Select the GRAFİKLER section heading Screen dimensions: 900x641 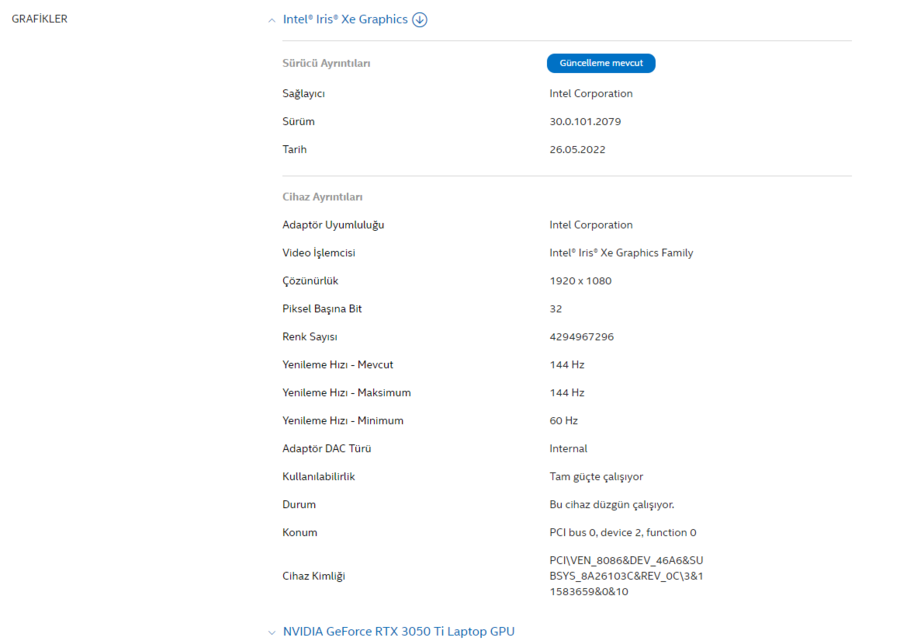click(40, 19)
